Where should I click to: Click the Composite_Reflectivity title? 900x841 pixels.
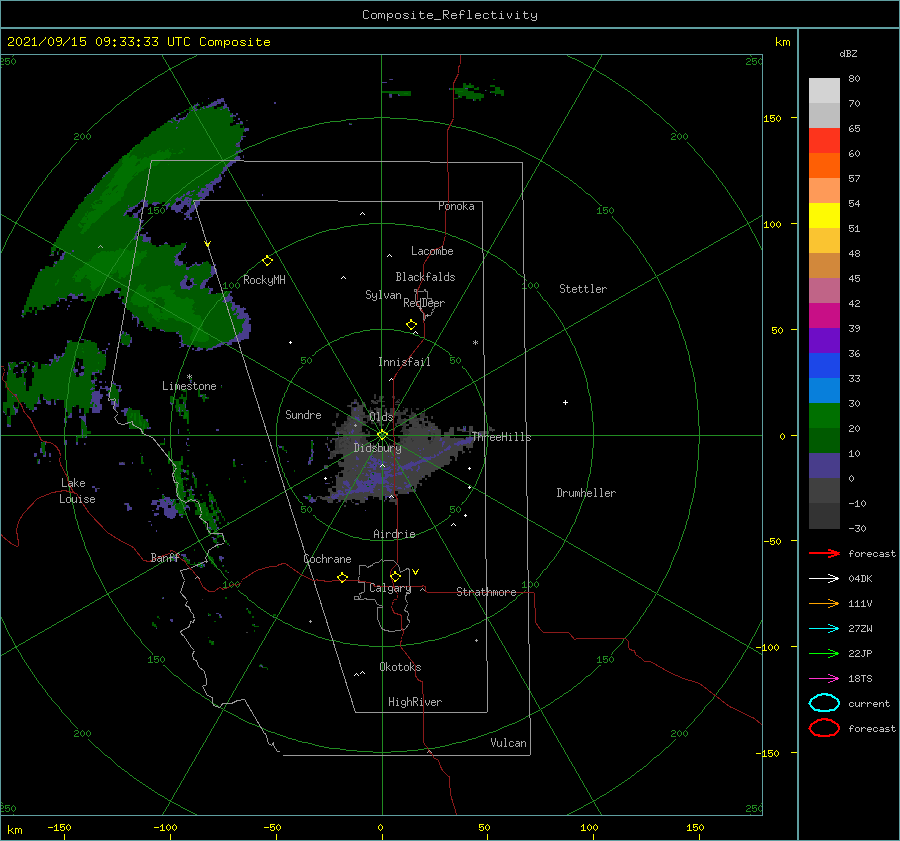click(450, 15)
